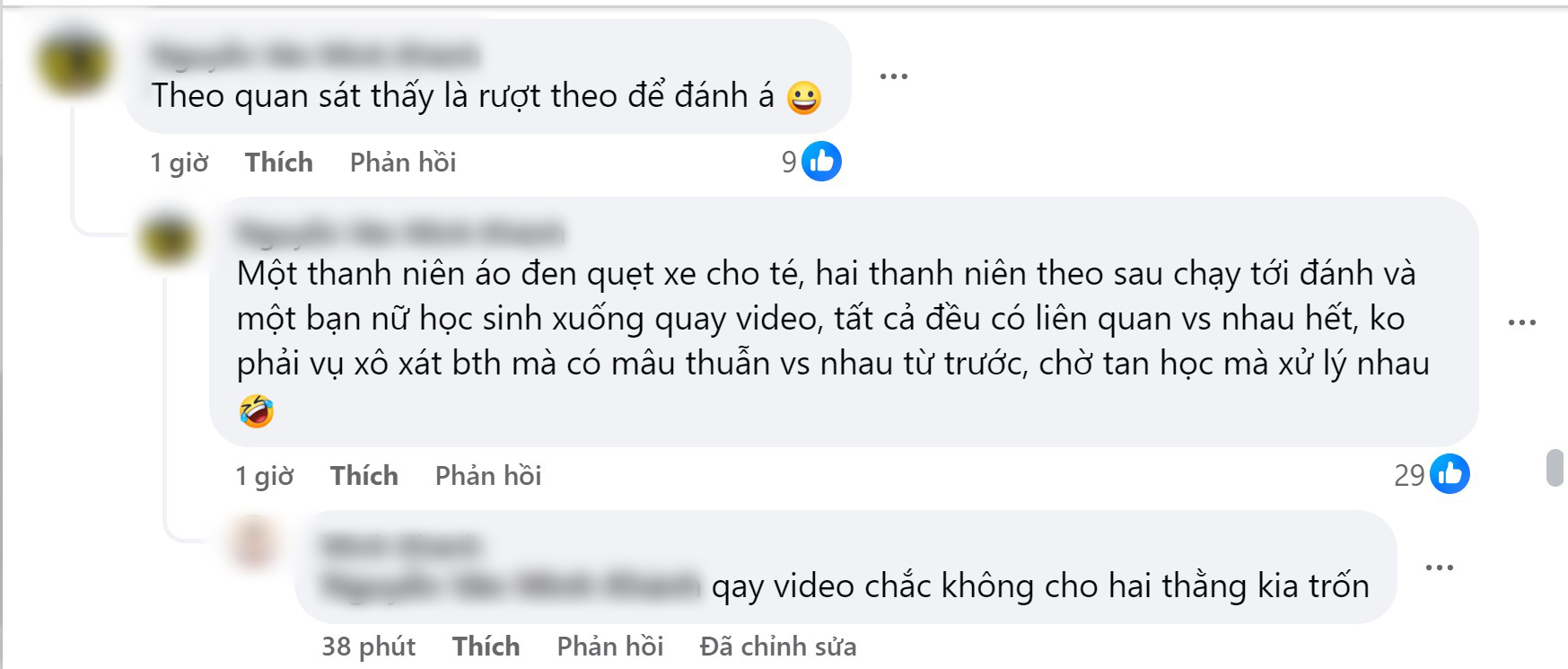
Task: Click like reaction icon showing 9 reactions
Action: (x=821, y=162)
